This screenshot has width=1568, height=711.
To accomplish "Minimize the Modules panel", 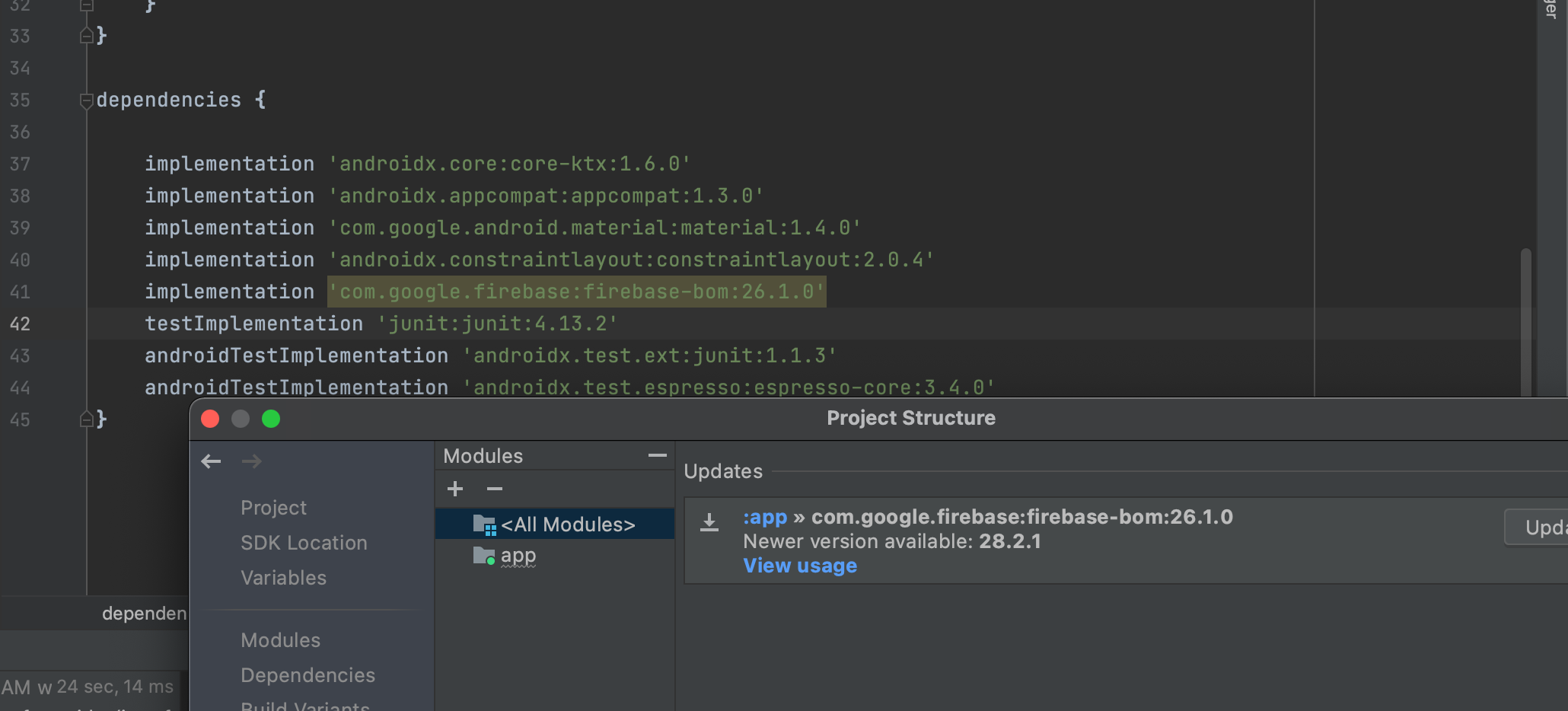I will [x=657, y=455].
